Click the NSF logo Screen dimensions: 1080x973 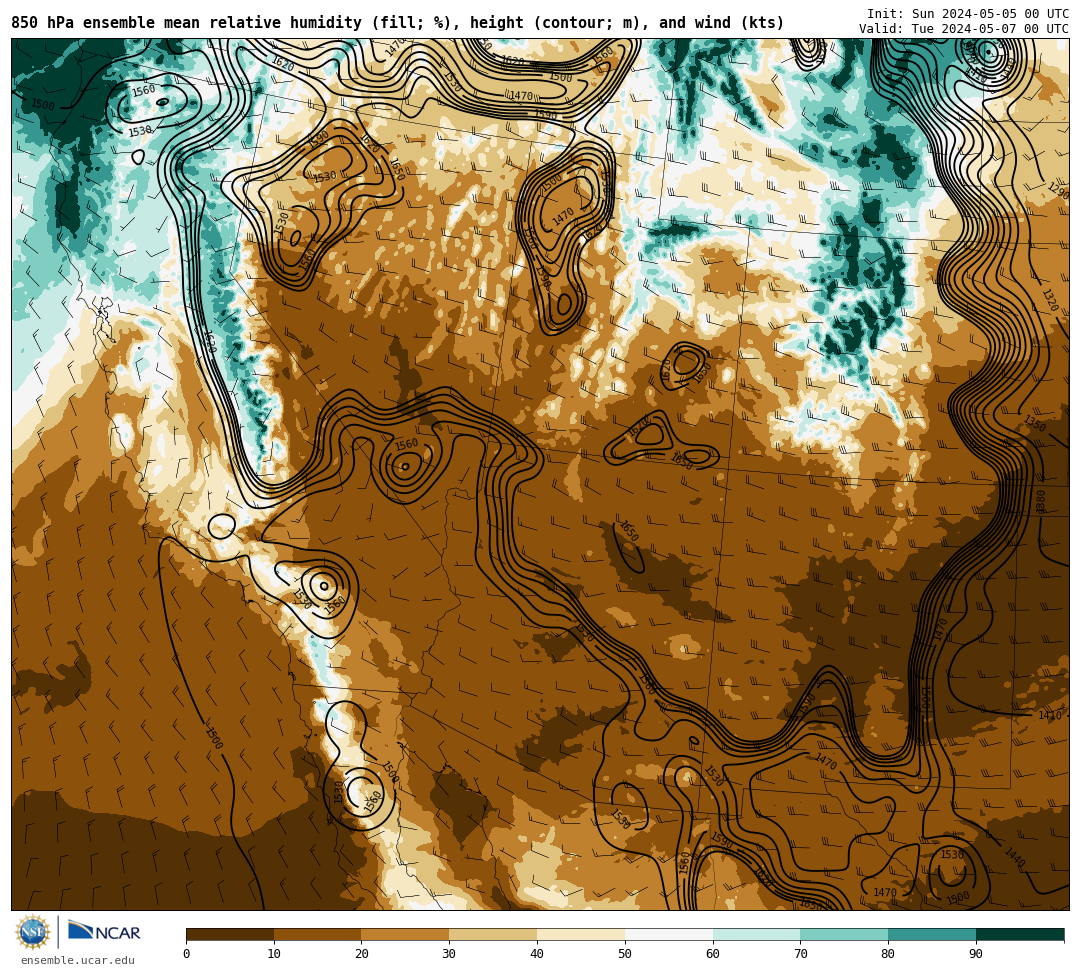(32, 932)
